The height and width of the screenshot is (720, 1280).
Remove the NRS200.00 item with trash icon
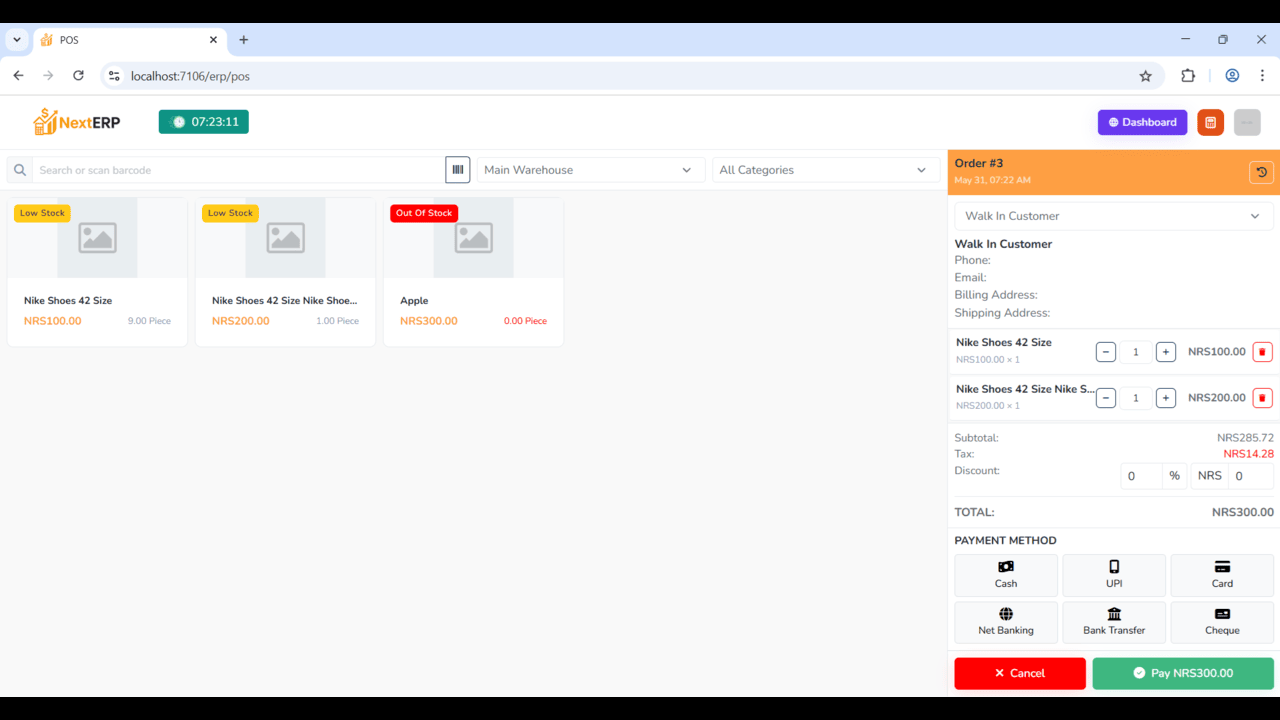click(1262, 398)
